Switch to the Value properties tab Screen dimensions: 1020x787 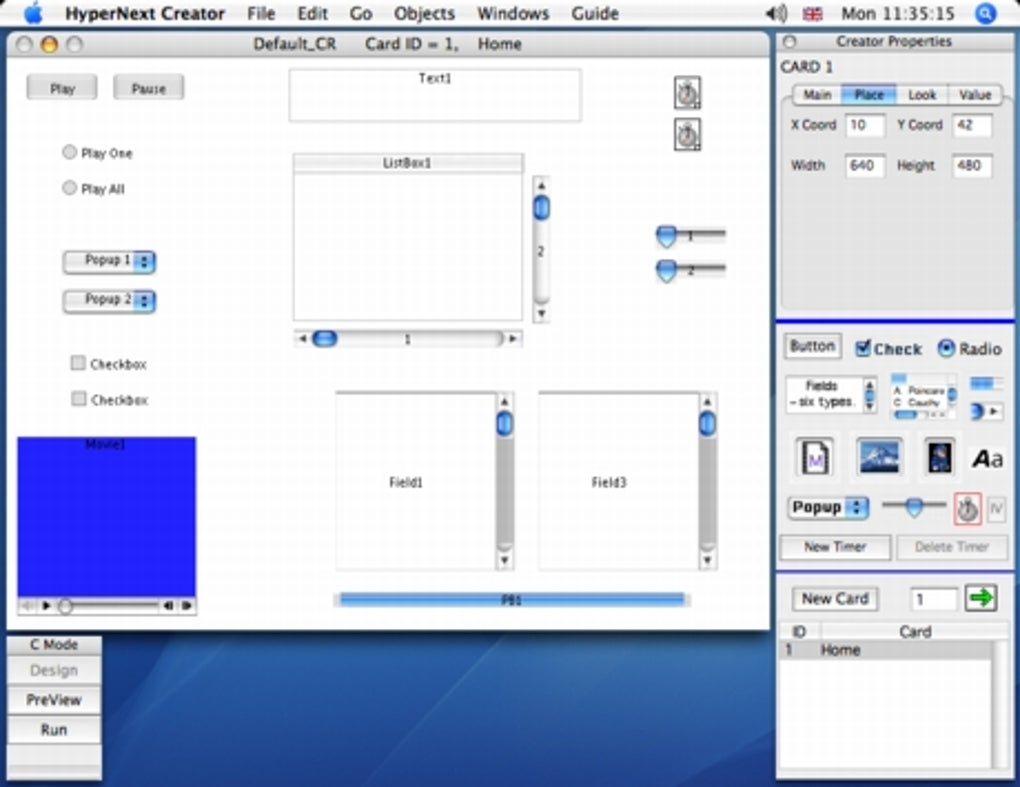(975, 95)
